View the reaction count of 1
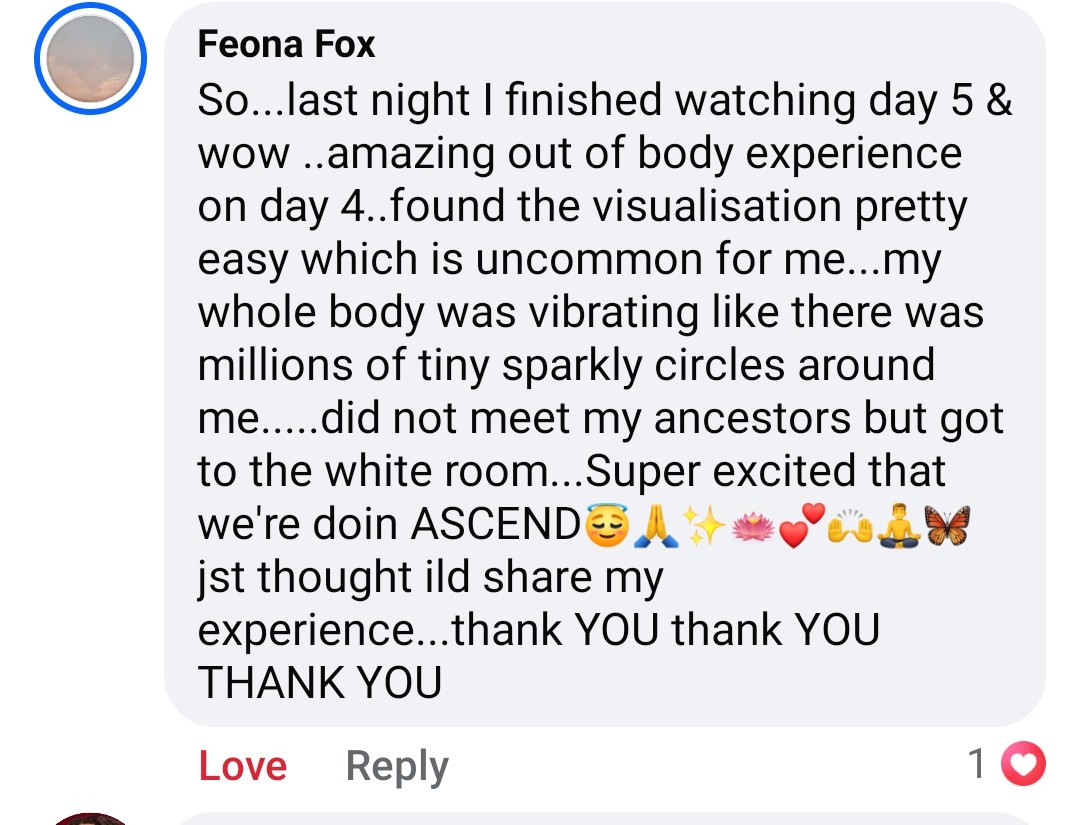Screen dimensions: 1080x825 [978, 765]
